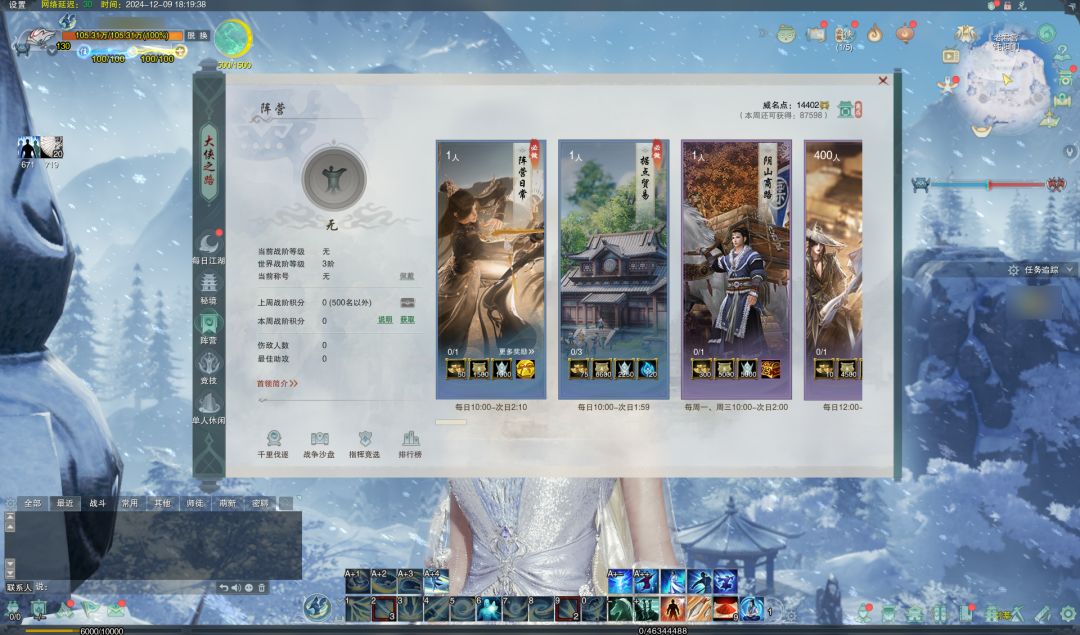Toggle the chat sound speaker icon

click(237, 588)
